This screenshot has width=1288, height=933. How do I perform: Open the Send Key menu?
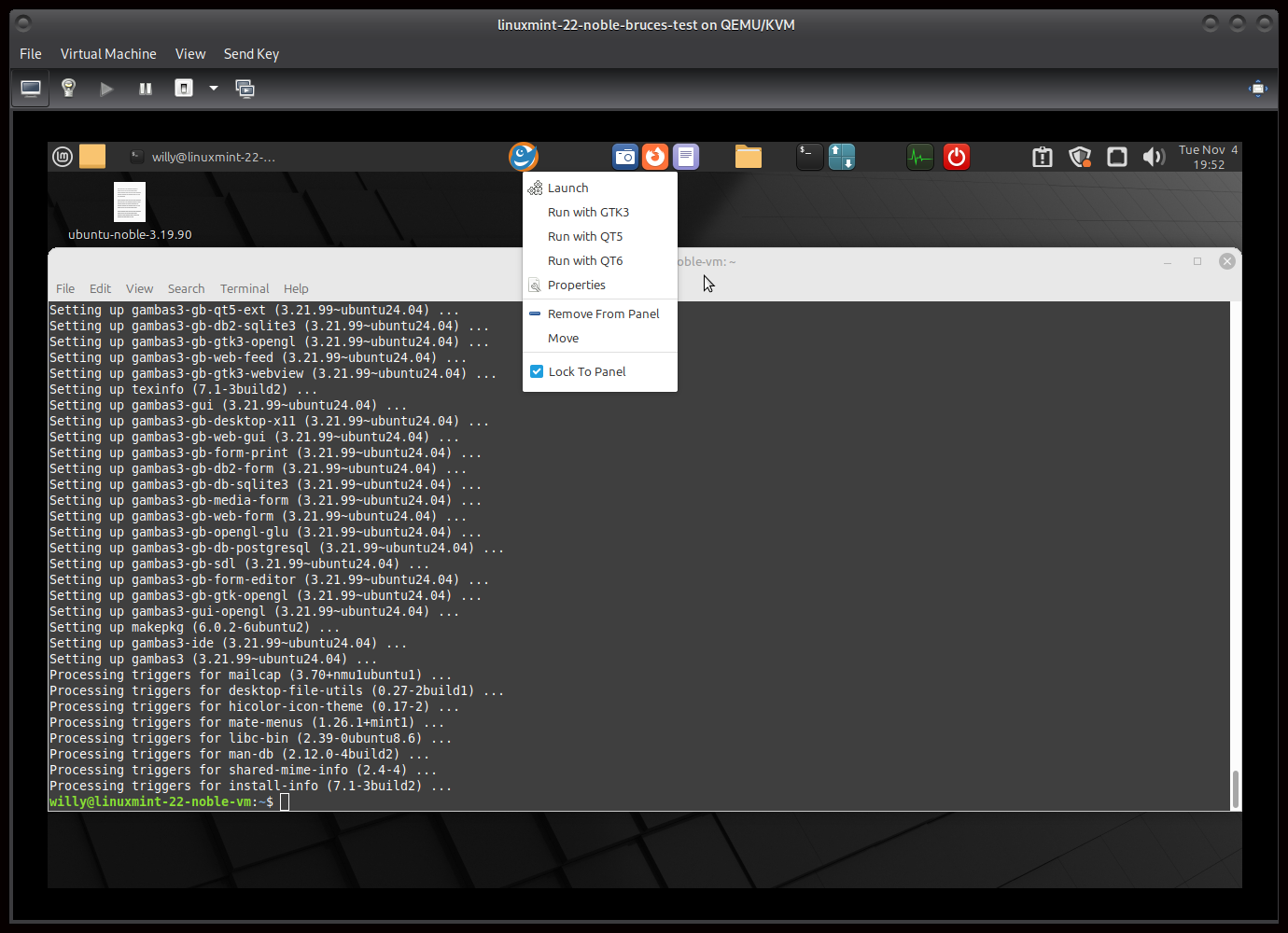(x=251, y=54)
